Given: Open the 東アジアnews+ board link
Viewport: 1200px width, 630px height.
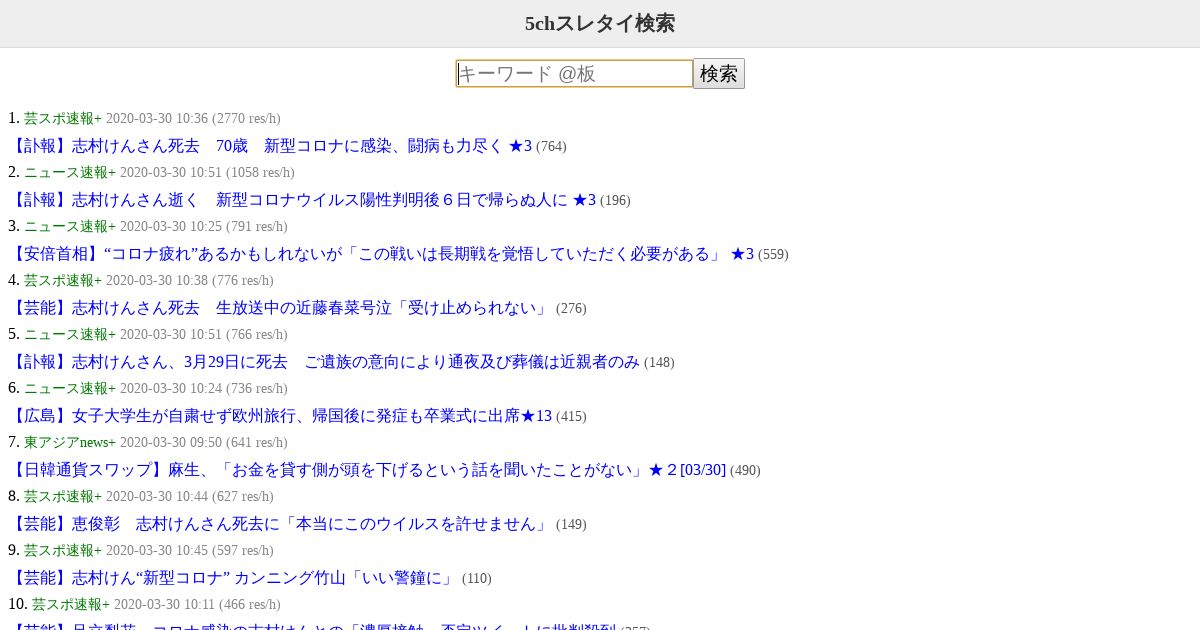Looking at the screenshot, I should click(x=70, y=442).
